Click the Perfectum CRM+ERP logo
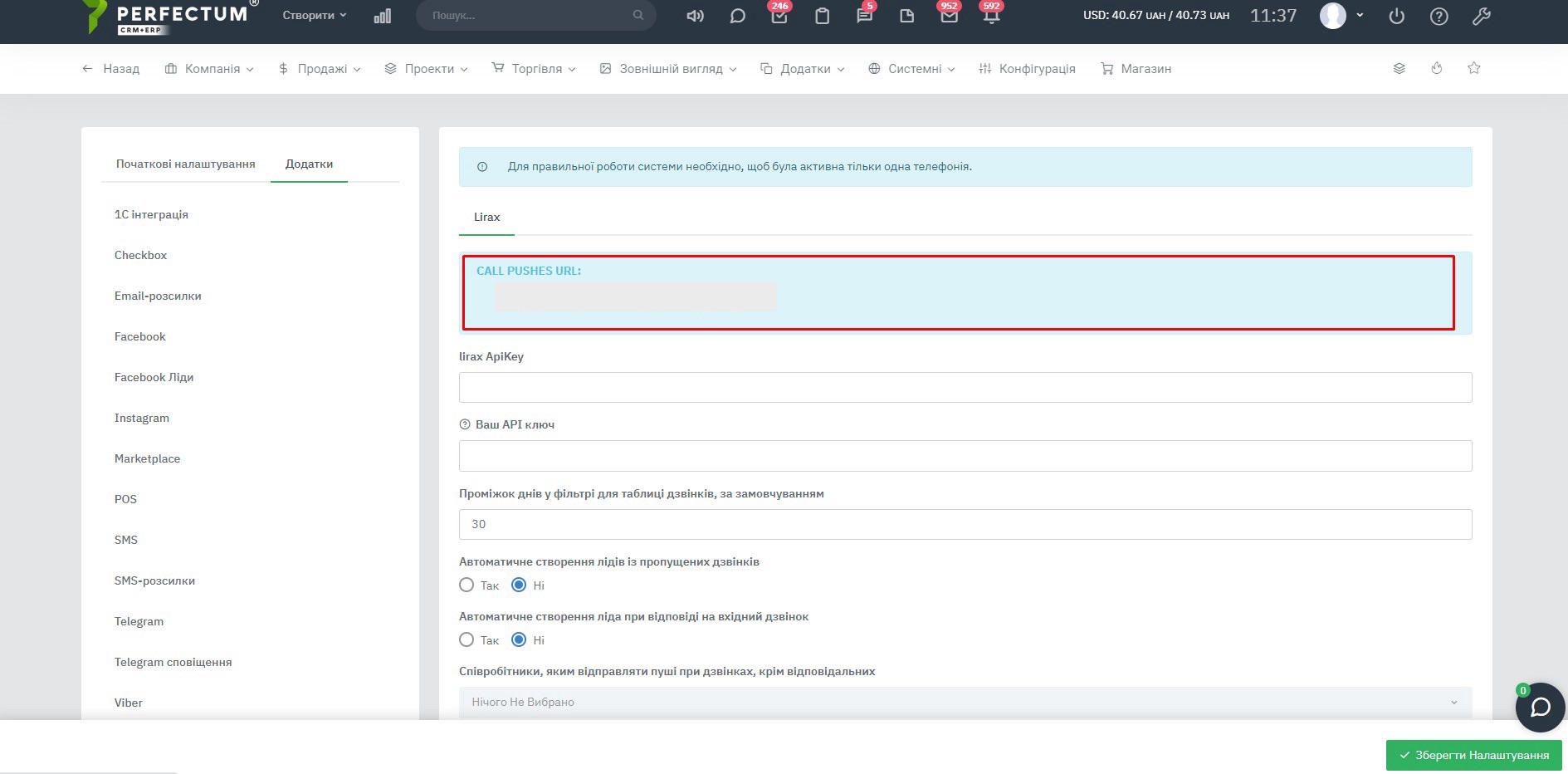Image resolution: width=1568 pixels, height=774 pixels. click(170, 17)
